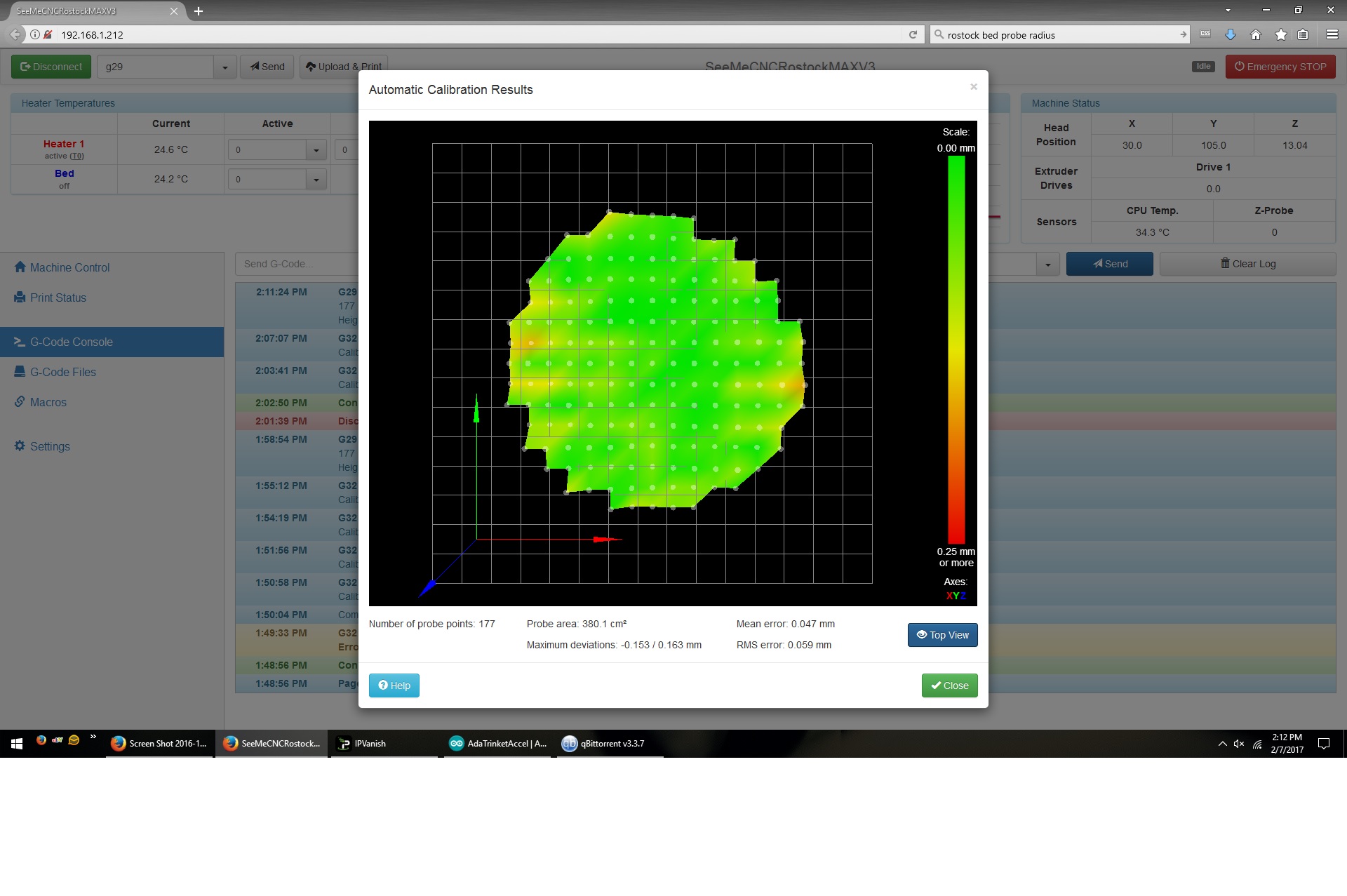Click the color scale gradient bar
1347x896 pixels.
(956, 349)
